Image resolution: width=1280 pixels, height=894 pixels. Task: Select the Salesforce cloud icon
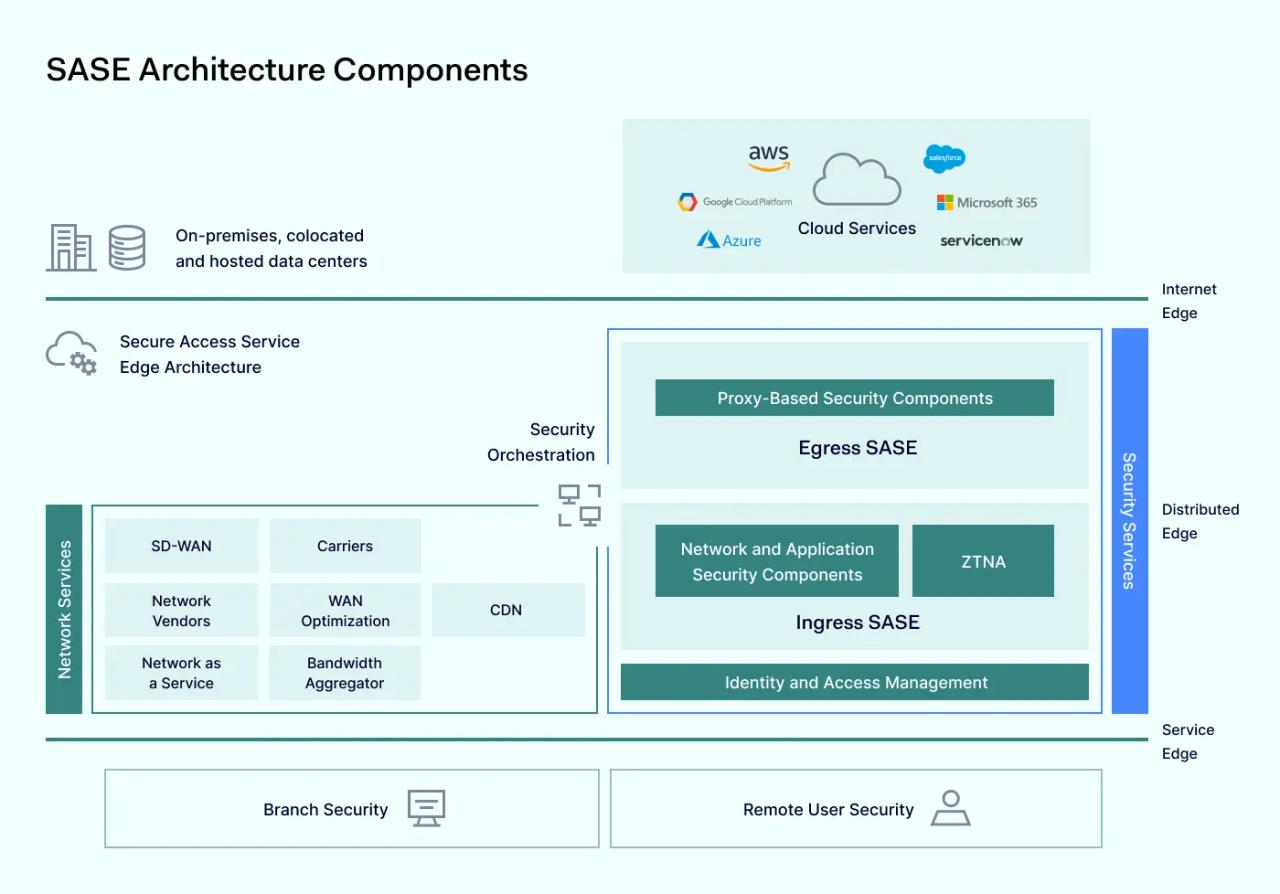944,158
